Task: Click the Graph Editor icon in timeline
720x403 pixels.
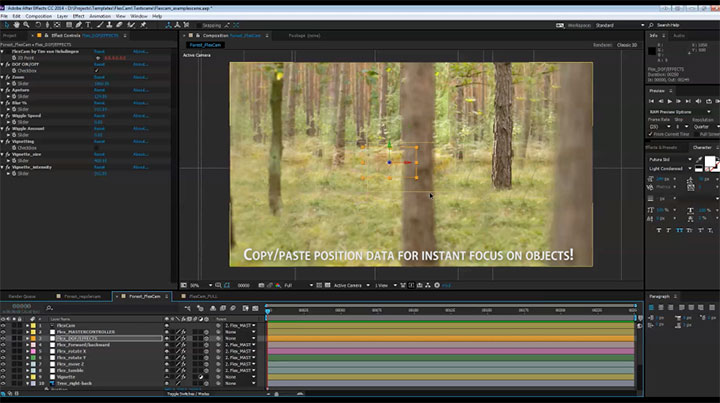Action: 256,308
